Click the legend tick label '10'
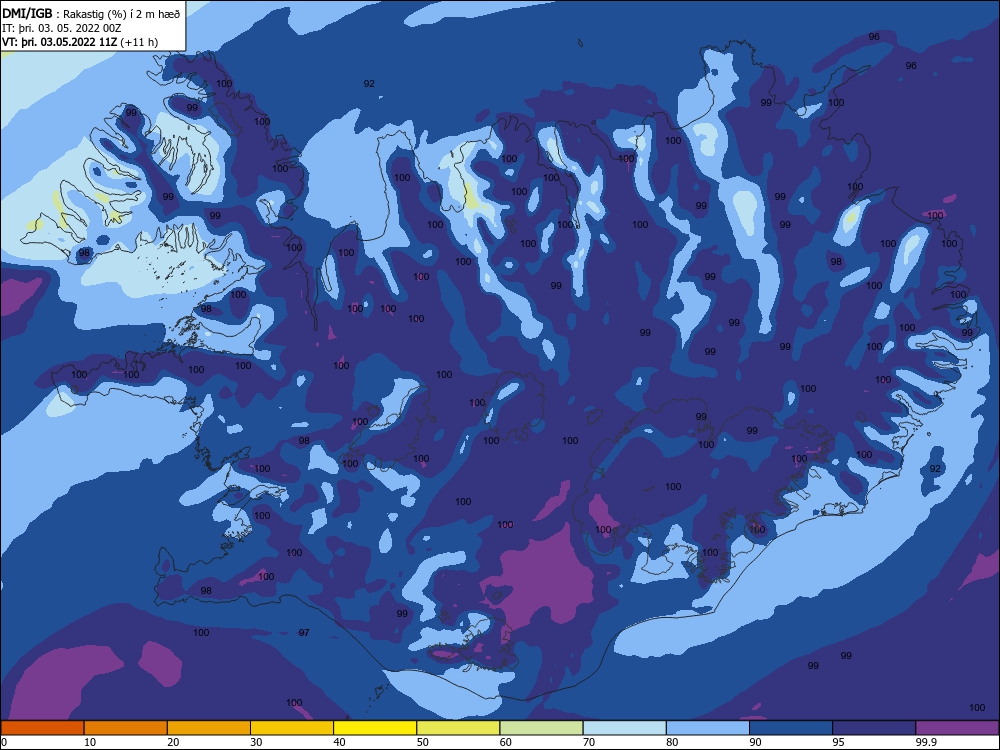The image size is (1000, 750). [x=90, y=742]
